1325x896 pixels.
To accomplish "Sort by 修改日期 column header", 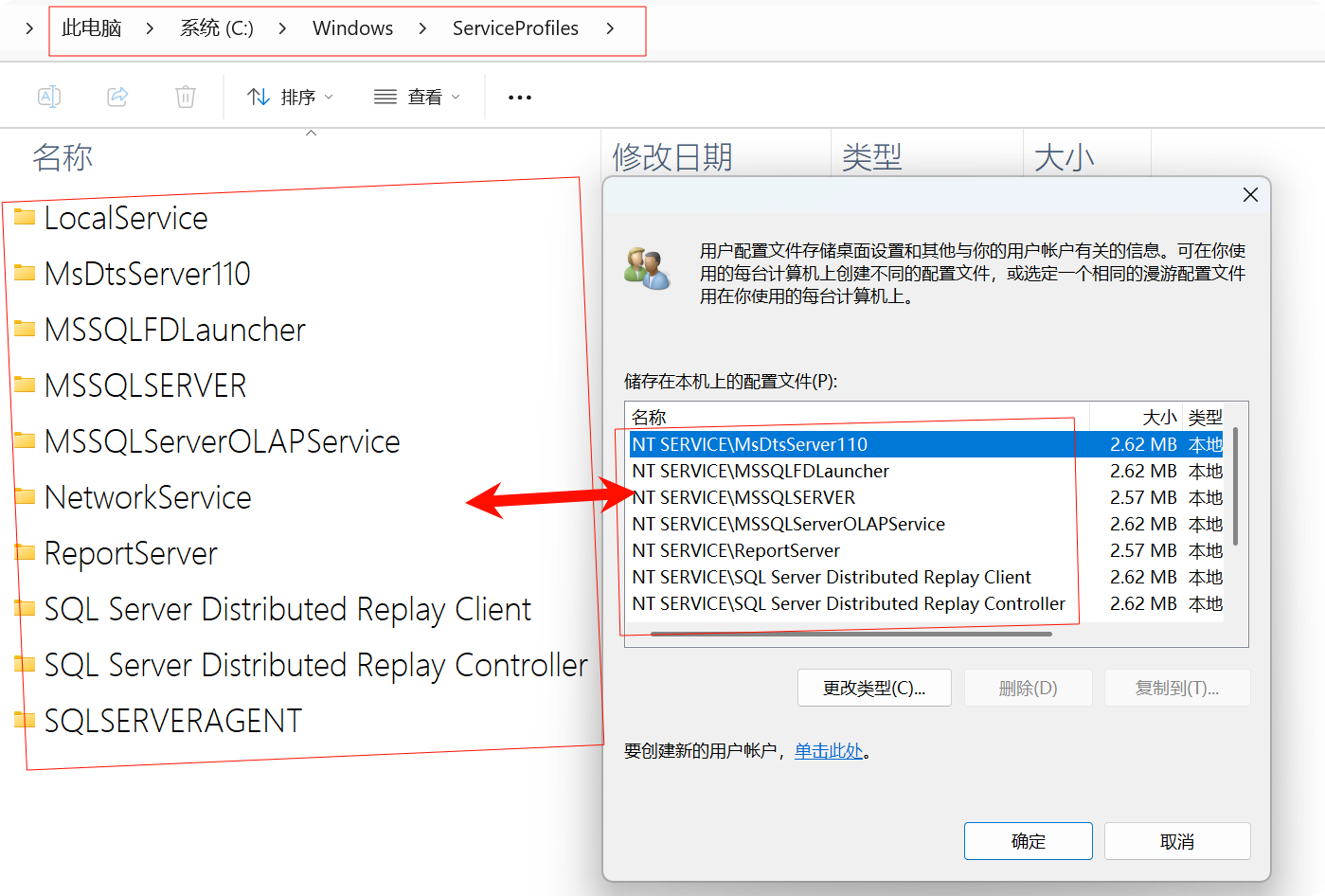I will [672, 156].
